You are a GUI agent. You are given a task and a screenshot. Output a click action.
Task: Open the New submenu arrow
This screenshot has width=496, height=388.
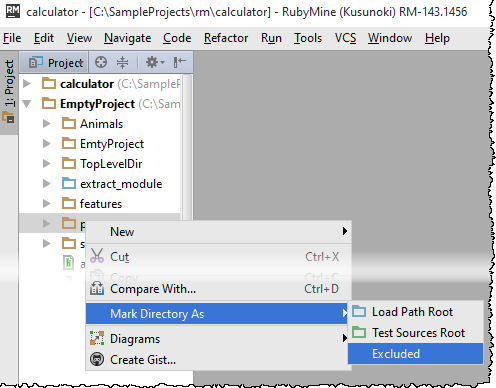pos(345,231)
